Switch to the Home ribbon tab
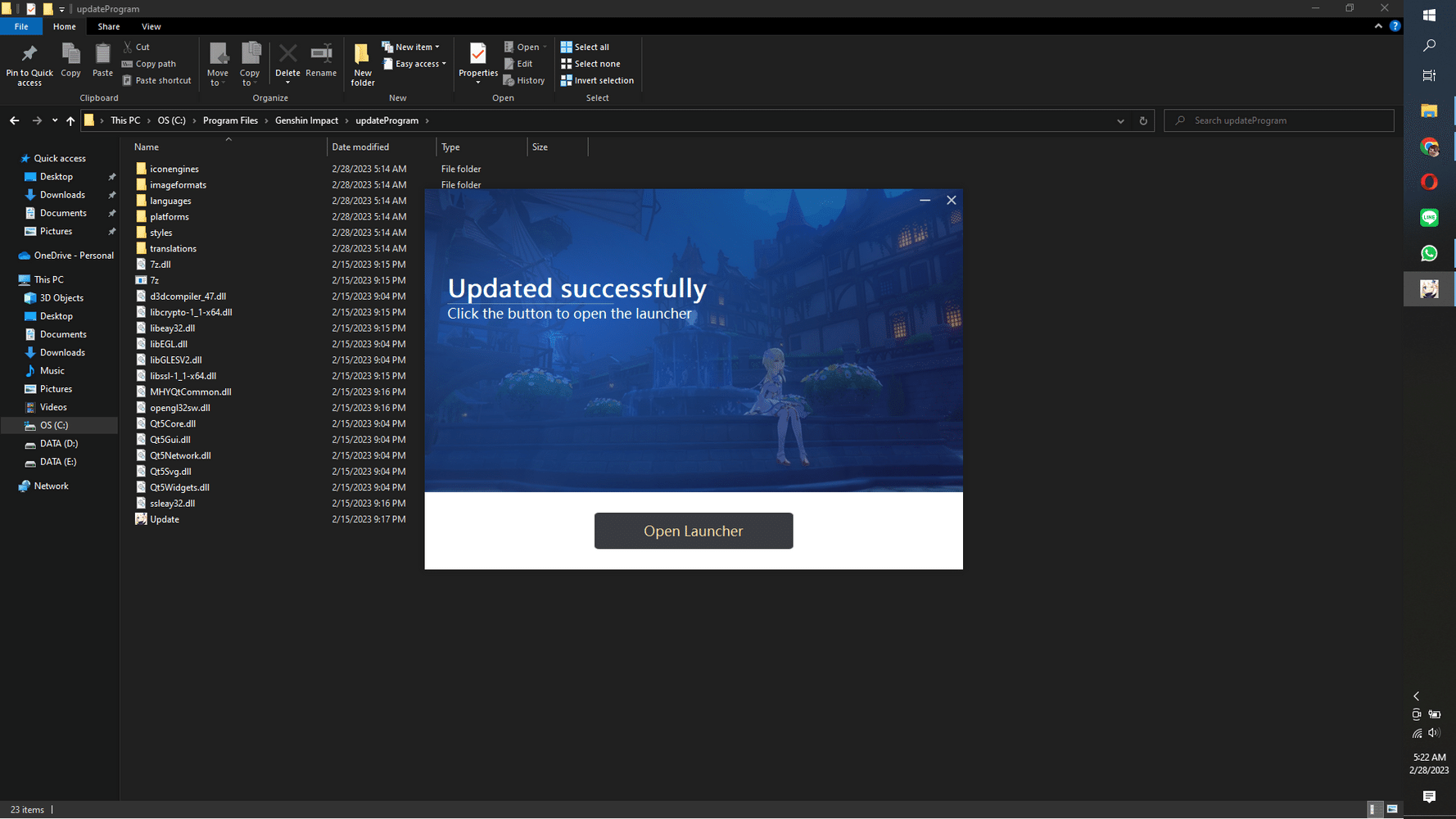Image resolution: width=1456 pixels, height=819 pixels. point(64,26)
